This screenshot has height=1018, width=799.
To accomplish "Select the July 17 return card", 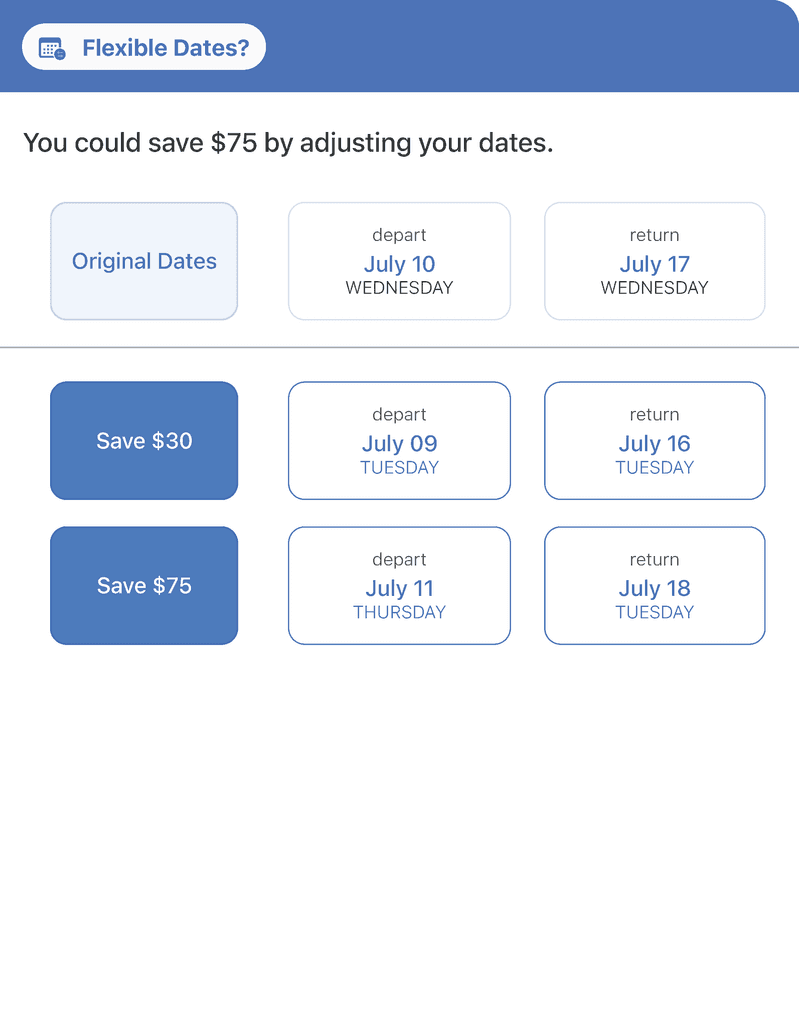I will (x=654, y=262).
